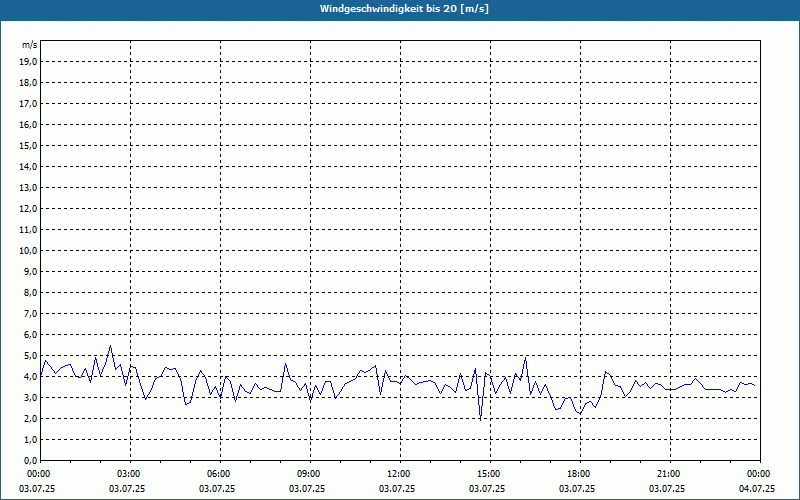Viewport: 800px width, 500px height.
Task: Click the 15,0 y-axis label
Action: (28, 145)
